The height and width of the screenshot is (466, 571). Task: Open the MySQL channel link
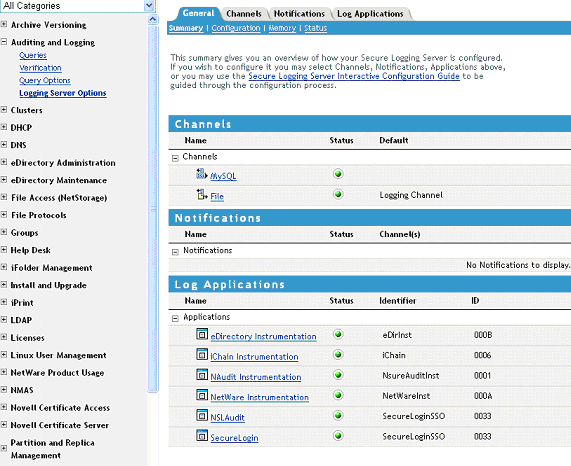[223, 176]
